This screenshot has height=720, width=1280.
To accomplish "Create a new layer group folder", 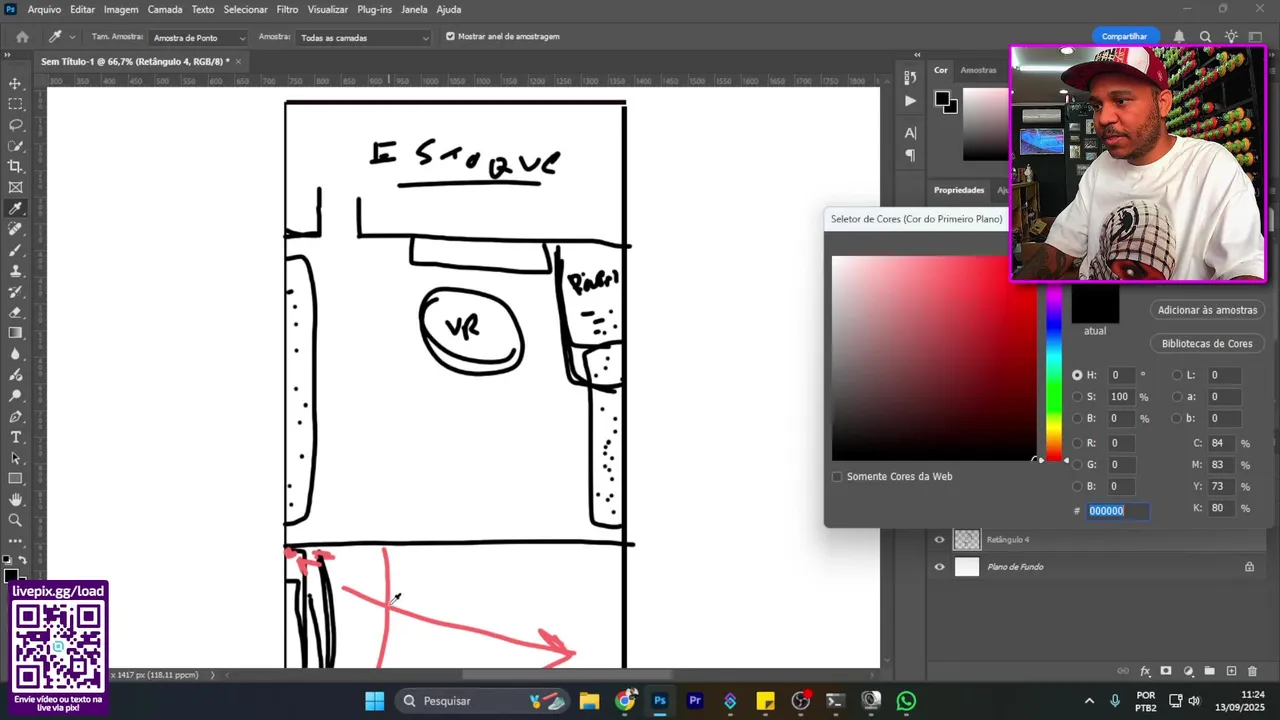I will 1209,671.
